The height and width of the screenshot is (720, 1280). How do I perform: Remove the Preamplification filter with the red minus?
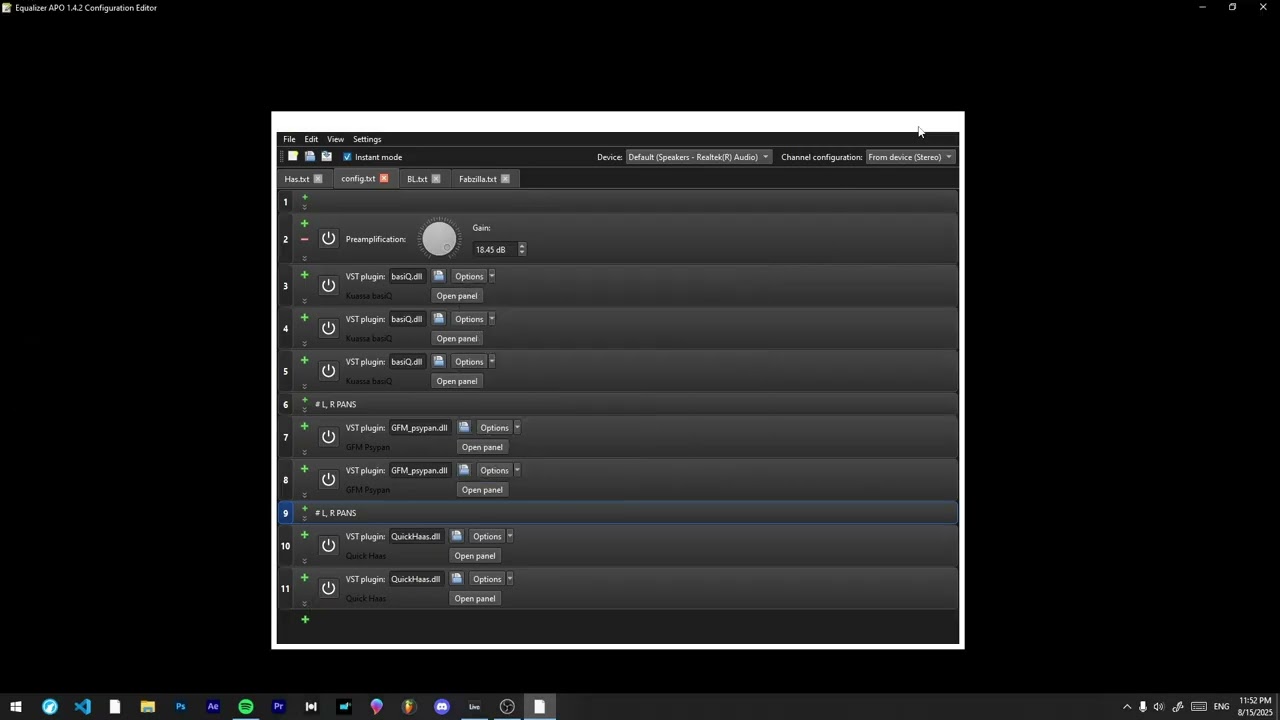[x=305, y=239]
